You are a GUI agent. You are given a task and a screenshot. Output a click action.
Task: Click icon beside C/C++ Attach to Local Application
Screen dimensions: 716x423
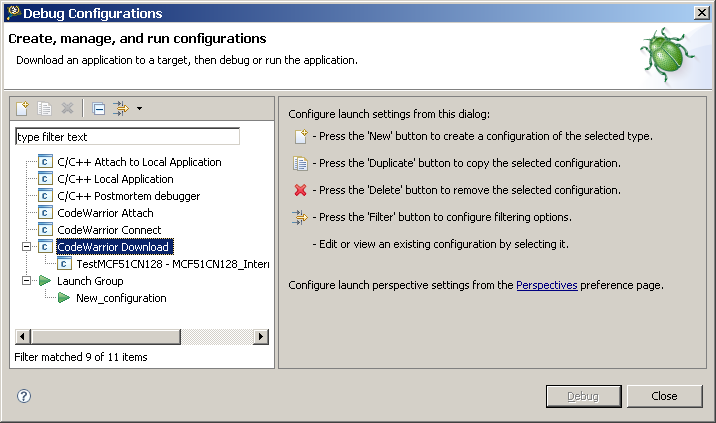45,162
